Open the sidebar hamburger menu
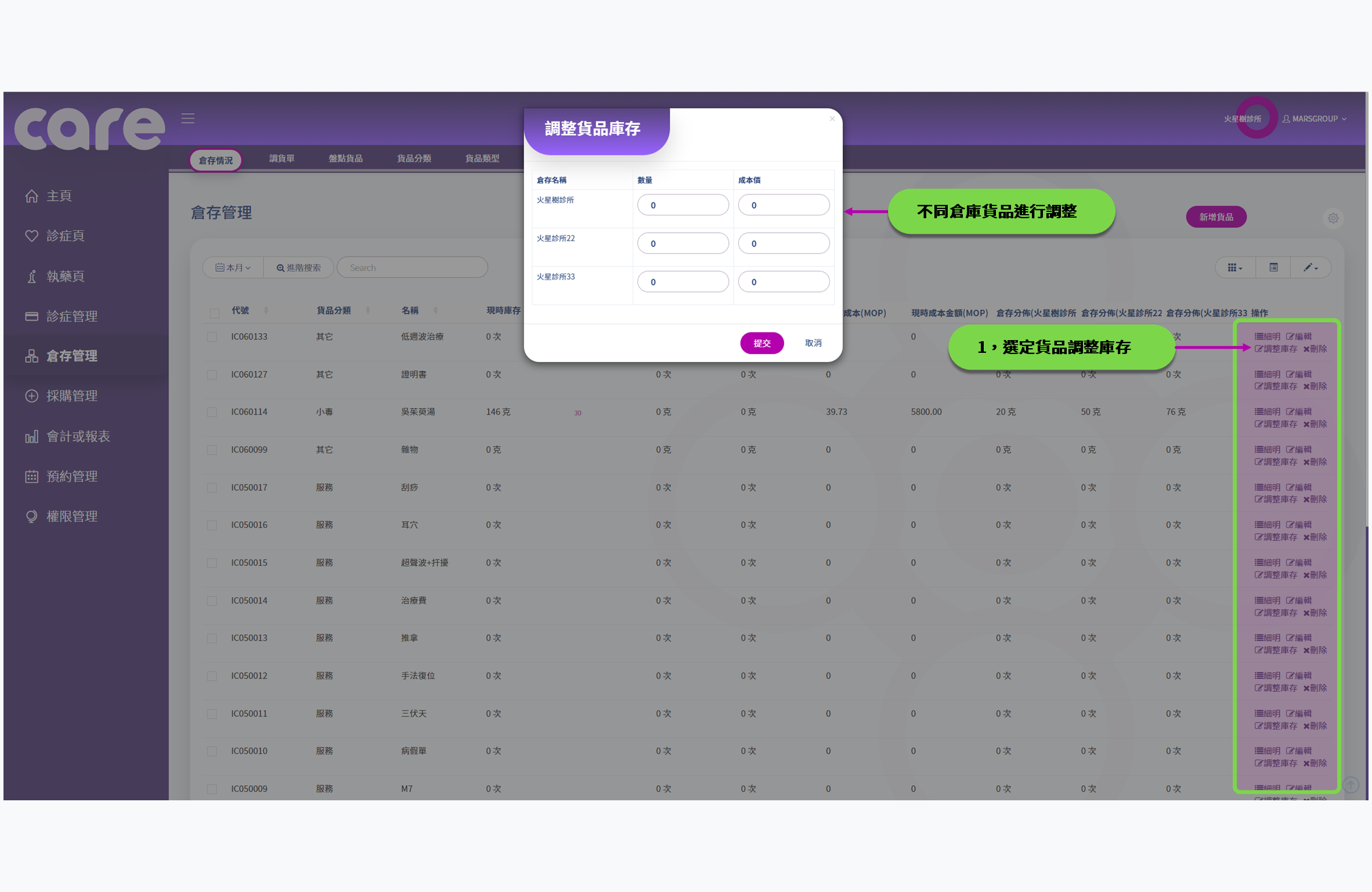Image resolution: width=1372 pixels, height=892 pixels. (x=187, y=118)
